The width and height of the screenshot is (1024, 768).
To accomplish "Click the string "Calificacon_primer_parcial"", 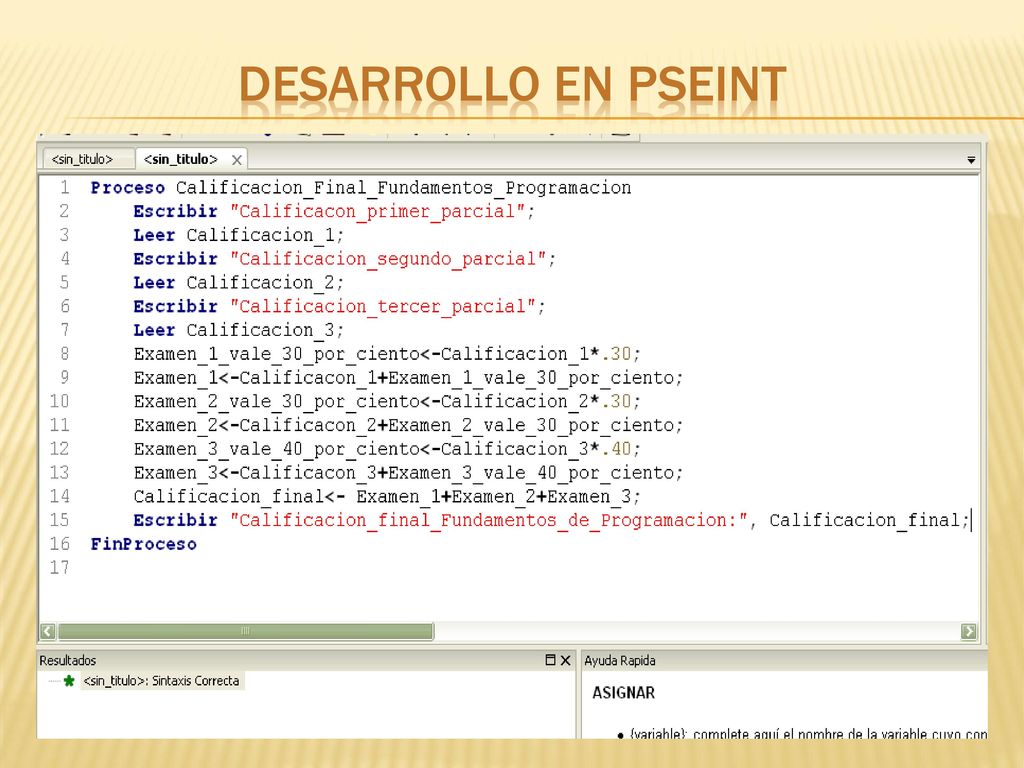I will pos(377,212).
